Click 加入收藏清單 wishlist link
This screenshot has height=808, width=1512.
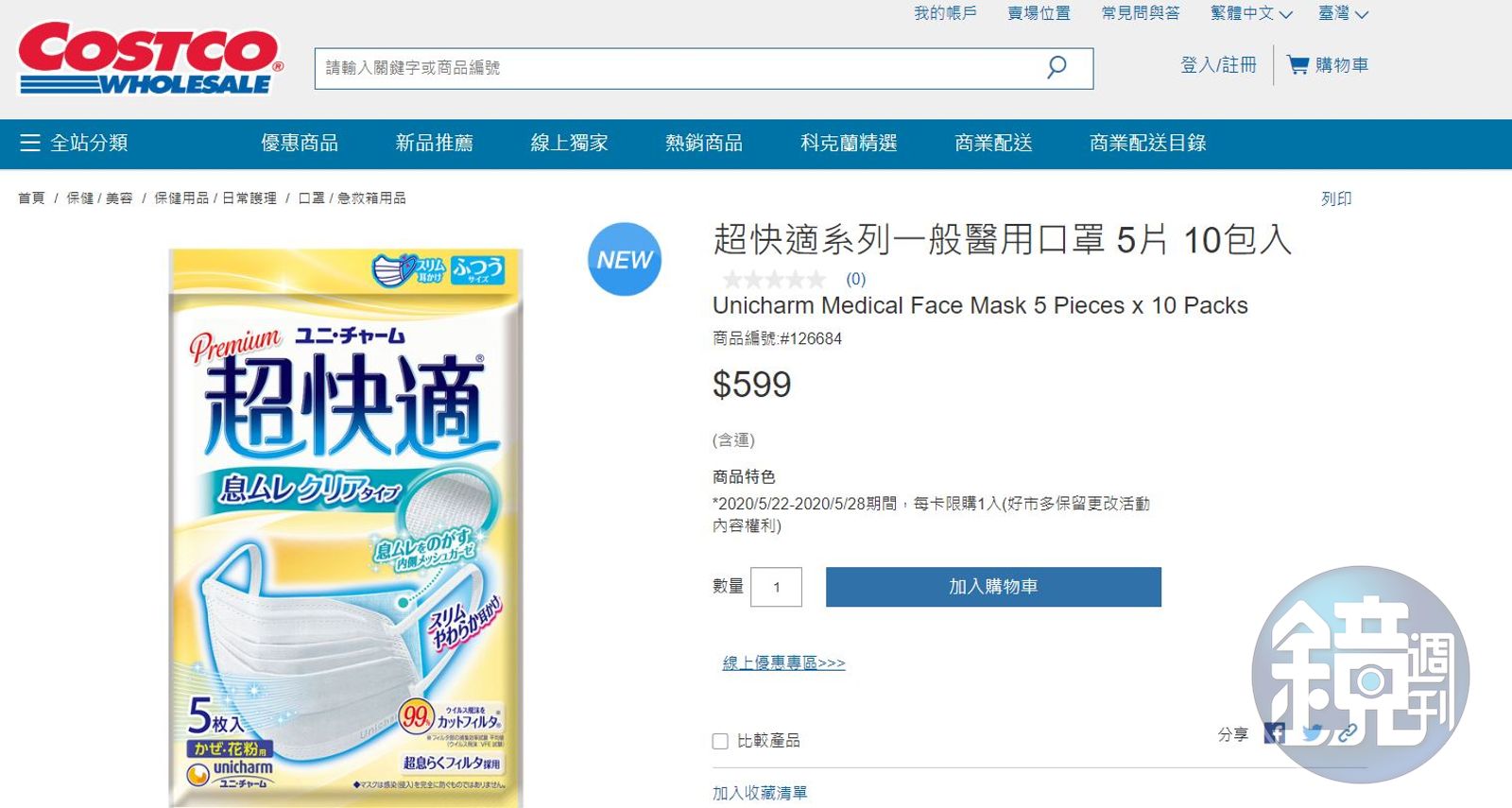pos(760,793)
